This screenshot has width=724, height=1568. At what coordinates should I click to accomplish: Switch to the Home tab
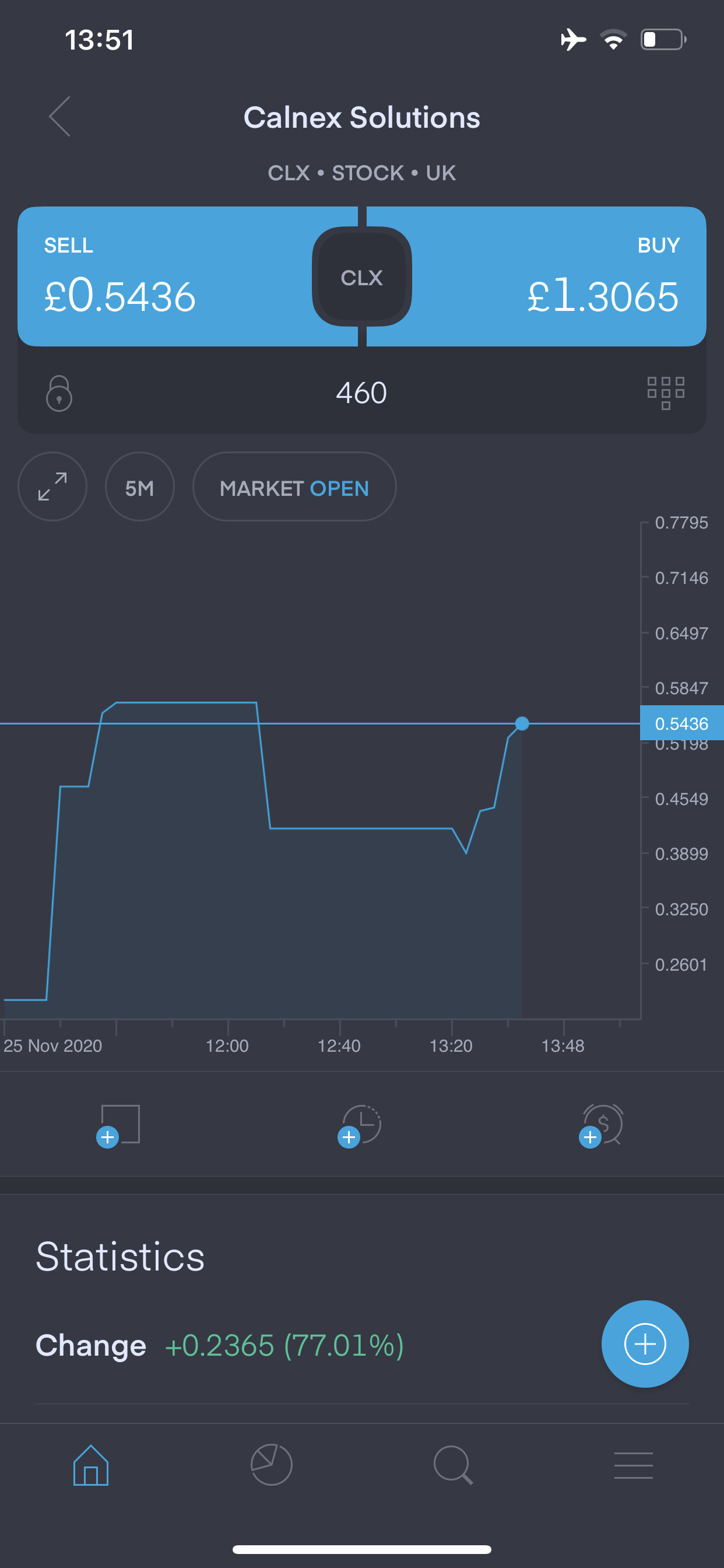click(x=91, y=1465)
